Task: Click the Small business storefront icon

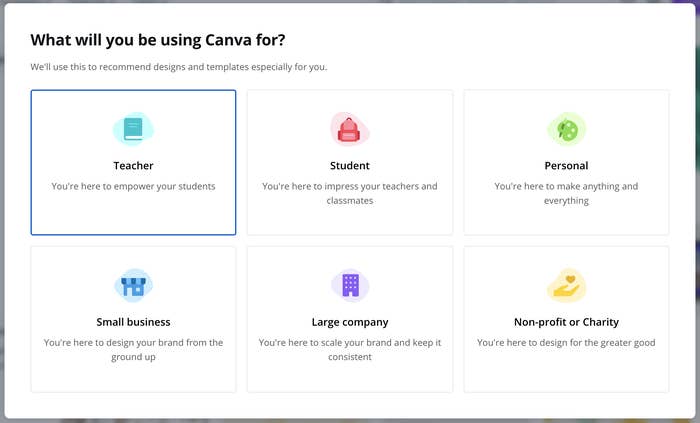Action: point(133,286)
